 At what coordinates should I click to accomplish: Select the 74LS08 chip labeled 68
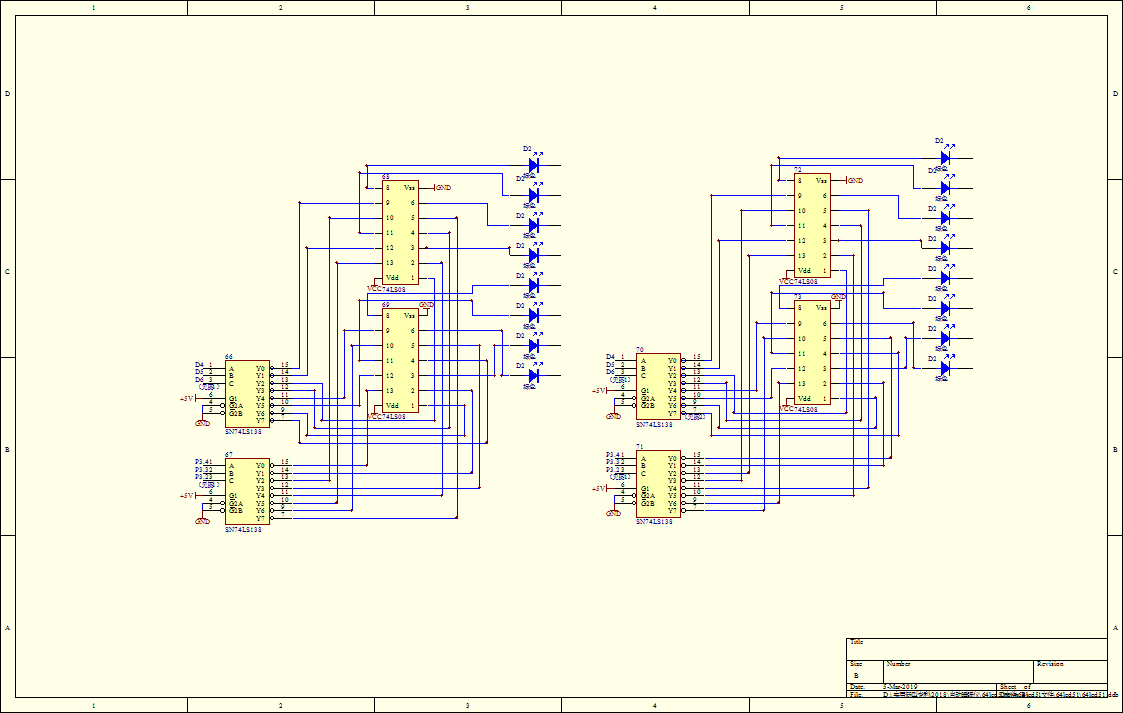[x=400, y=233]
